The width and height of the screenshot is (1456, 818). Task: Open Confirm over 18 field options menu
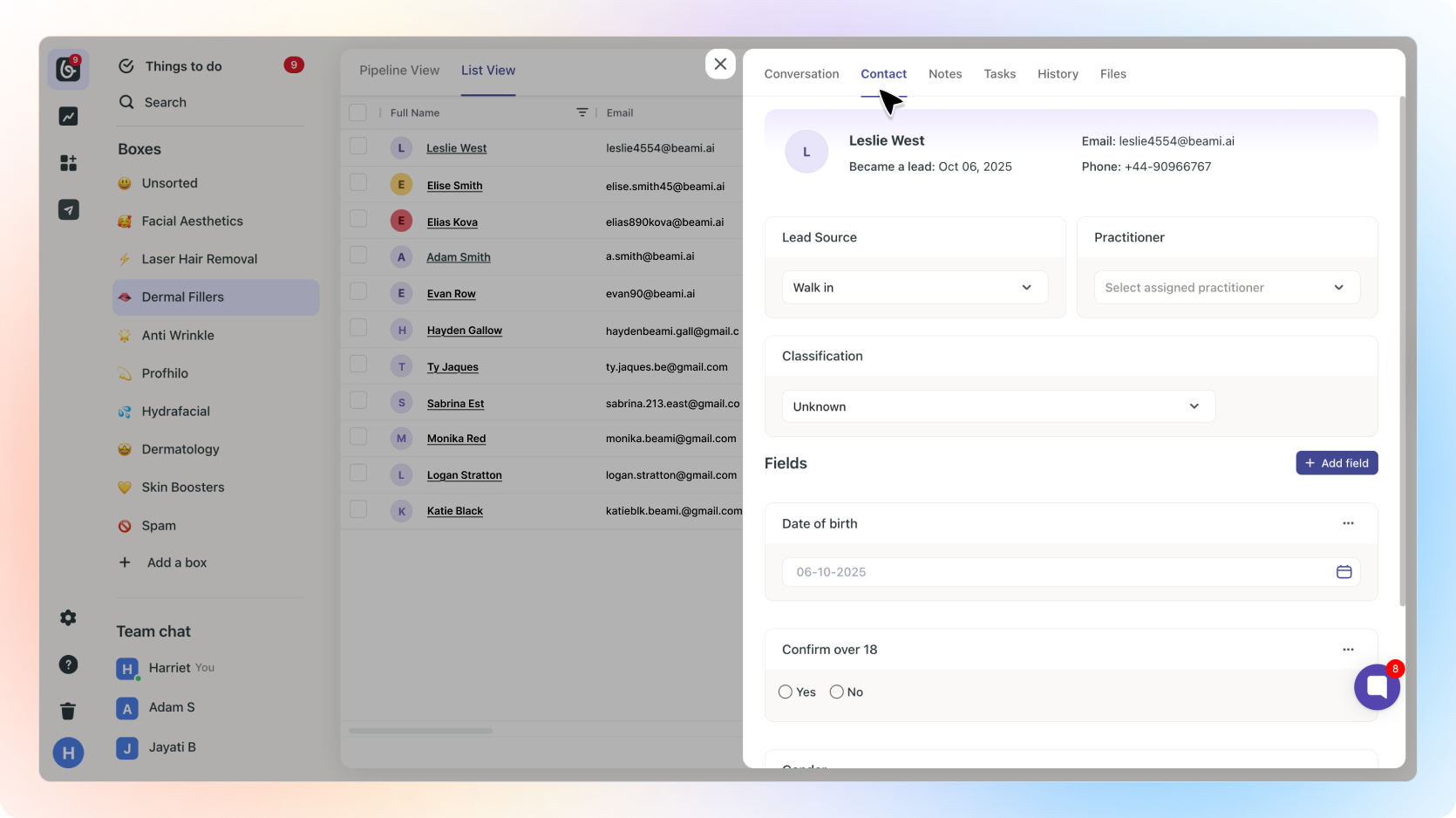tap(1348, 650)
